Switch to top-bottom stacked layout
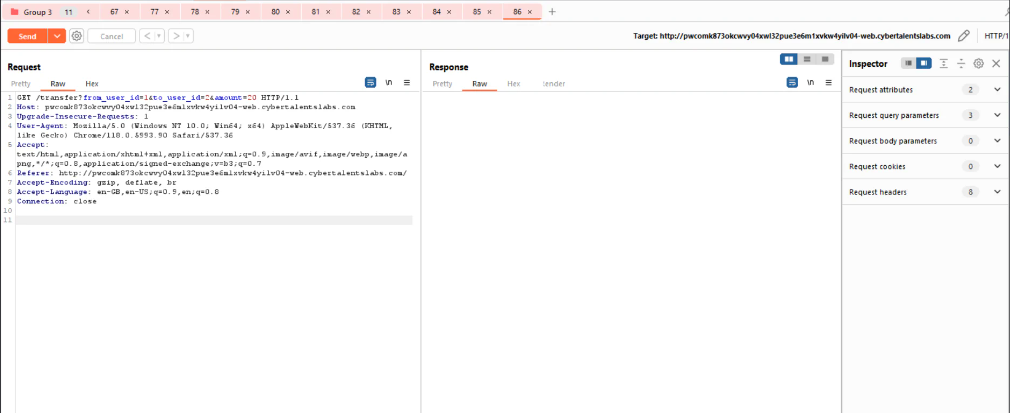Image resolution: width=1010 pixels, height=413 pixels. click(807, 60)
